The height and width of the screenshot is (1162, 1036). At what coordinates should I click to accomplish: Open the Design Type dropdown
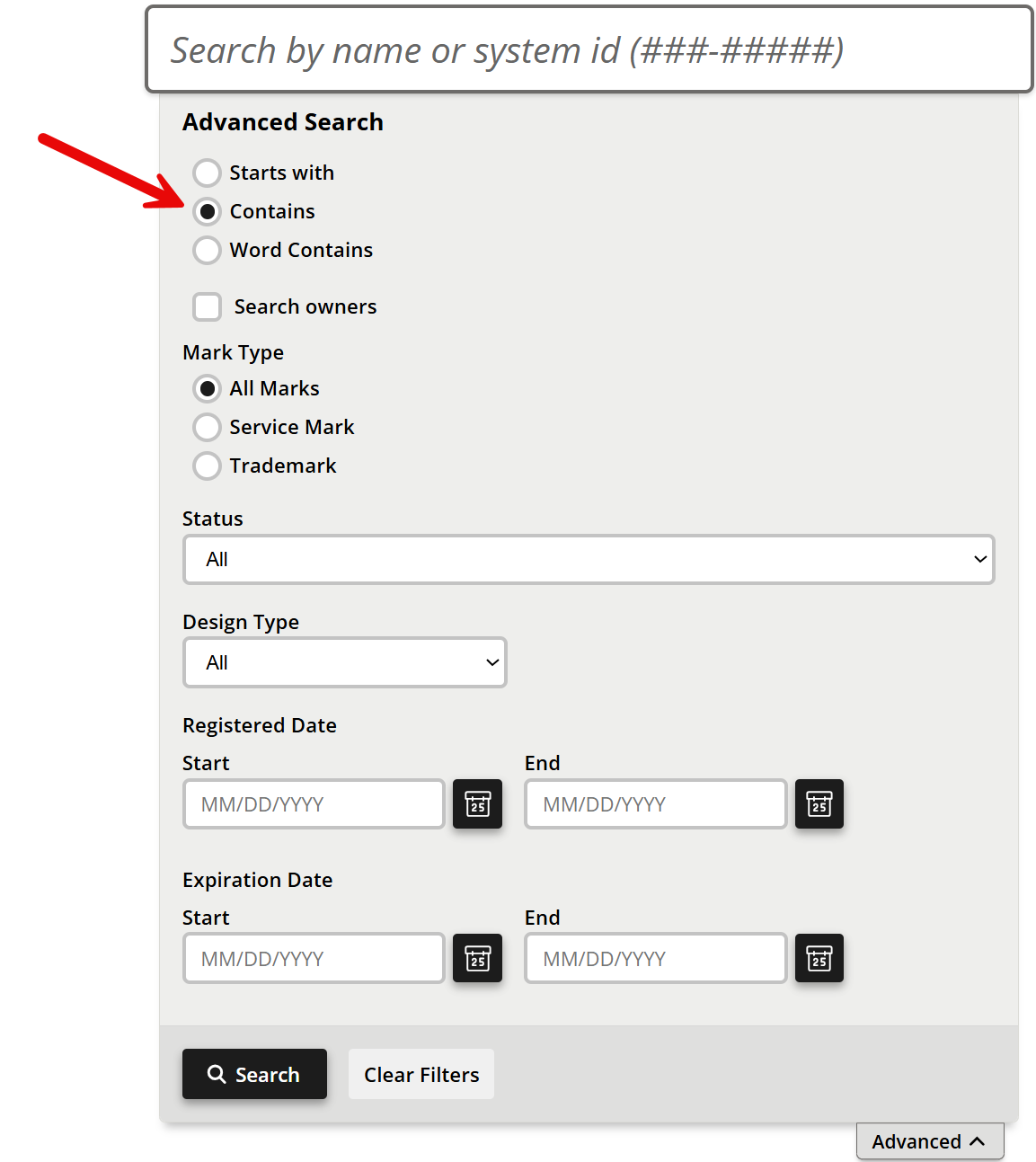[x=345, y=662]
